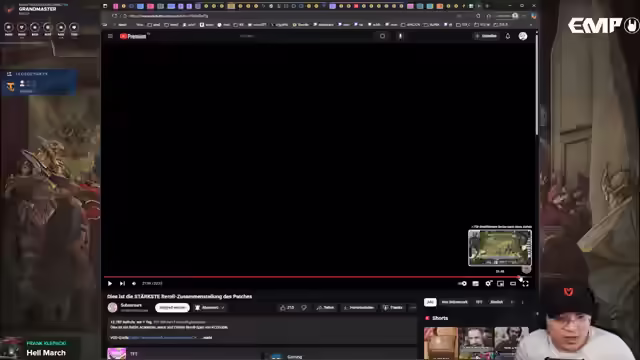The image size is (640, 360).
Task: Turn on subtitles in the player
Action: click(x=476, y=283)
